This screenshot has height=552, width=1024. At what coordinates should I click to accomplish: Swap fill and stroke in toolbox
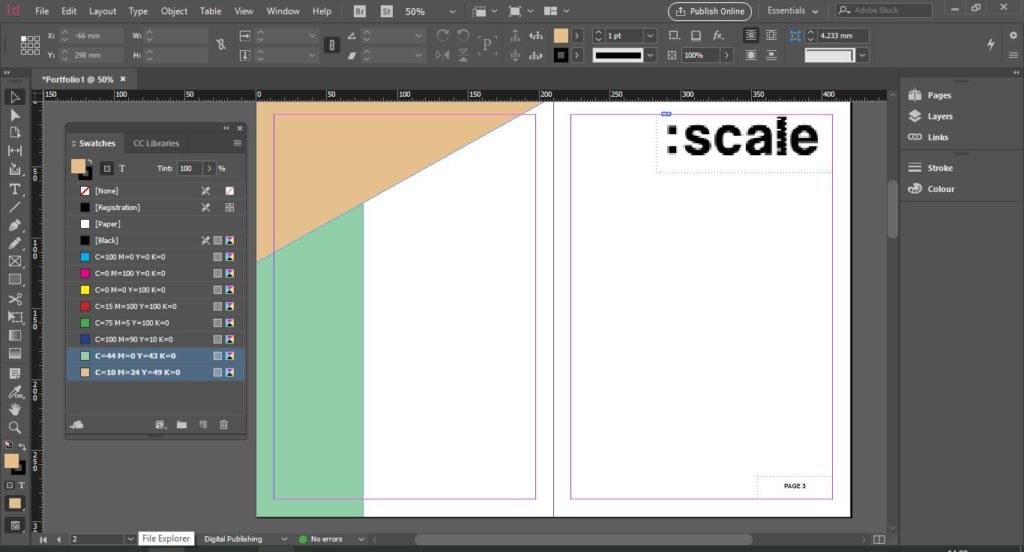point(22,446)
